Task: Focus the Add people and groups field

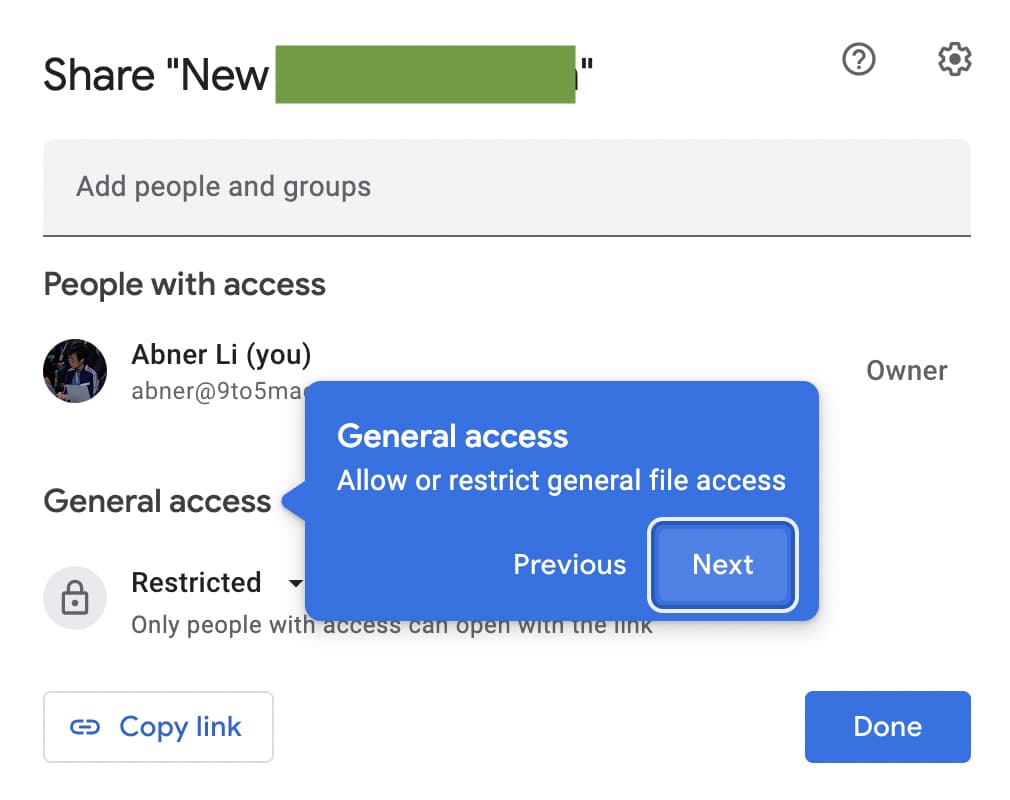Action: tap(506, 187)
